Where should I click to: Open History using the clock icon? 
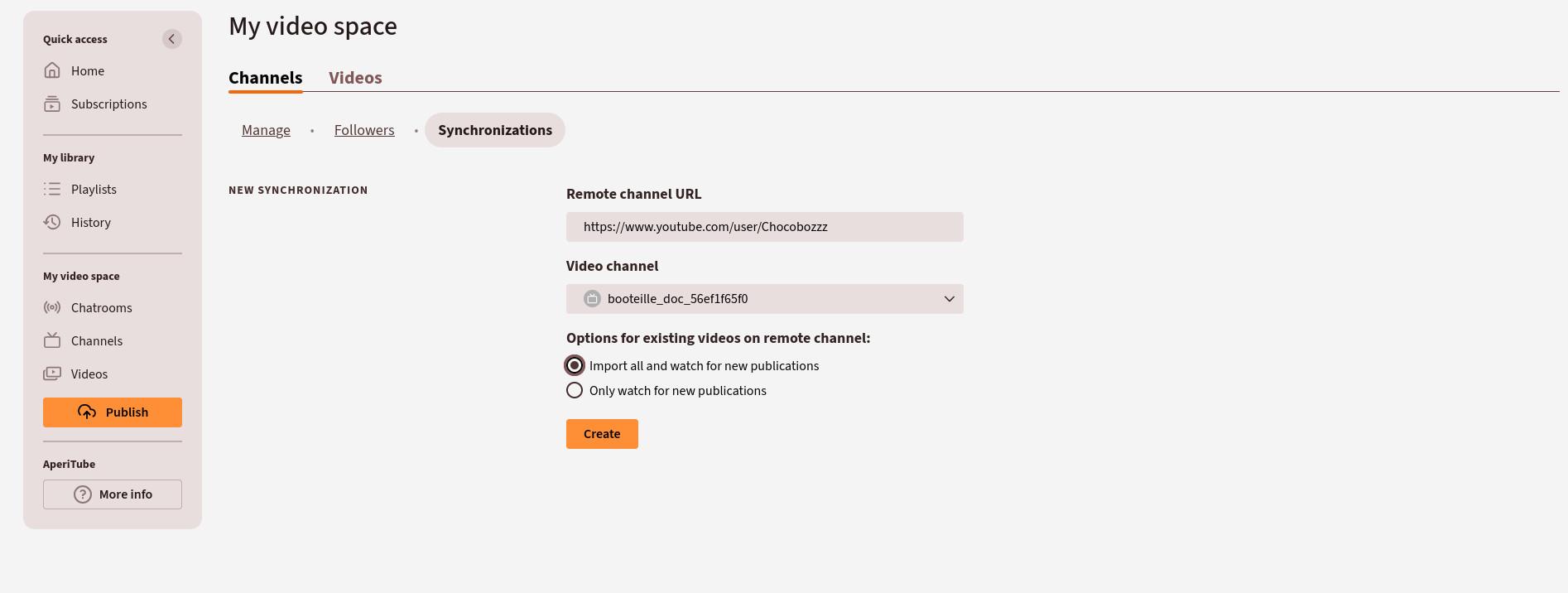52,223
